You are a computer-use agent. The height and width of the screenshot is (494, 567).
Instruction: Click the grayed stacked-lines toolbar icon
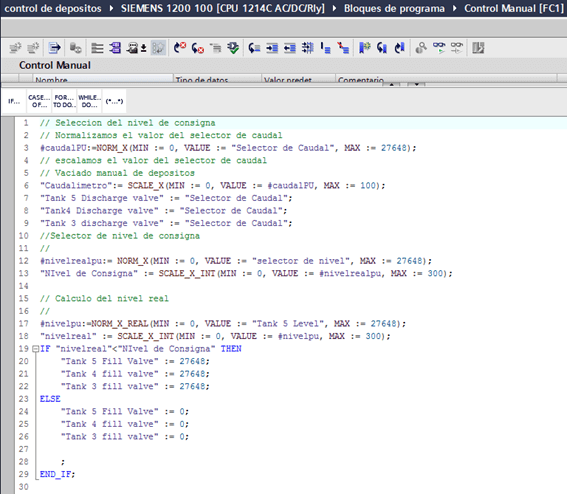tap(216, 48)
